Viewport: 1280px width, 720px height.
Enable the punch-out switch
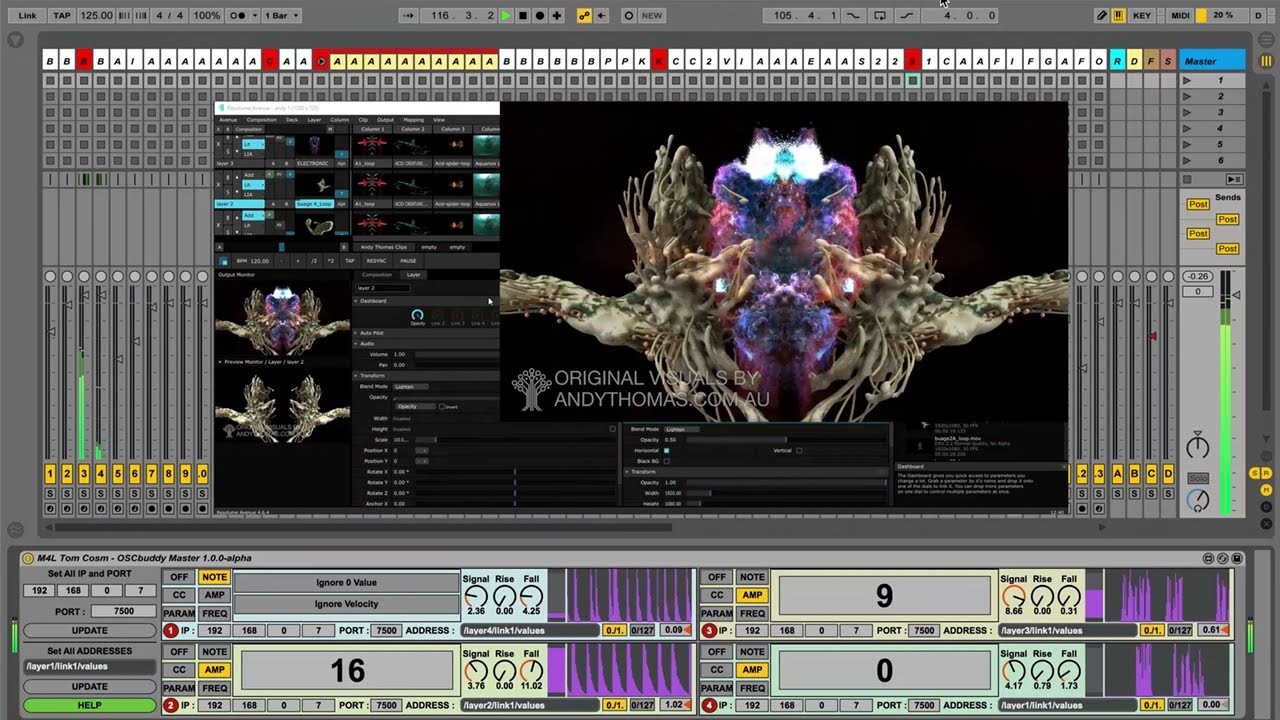907,16
